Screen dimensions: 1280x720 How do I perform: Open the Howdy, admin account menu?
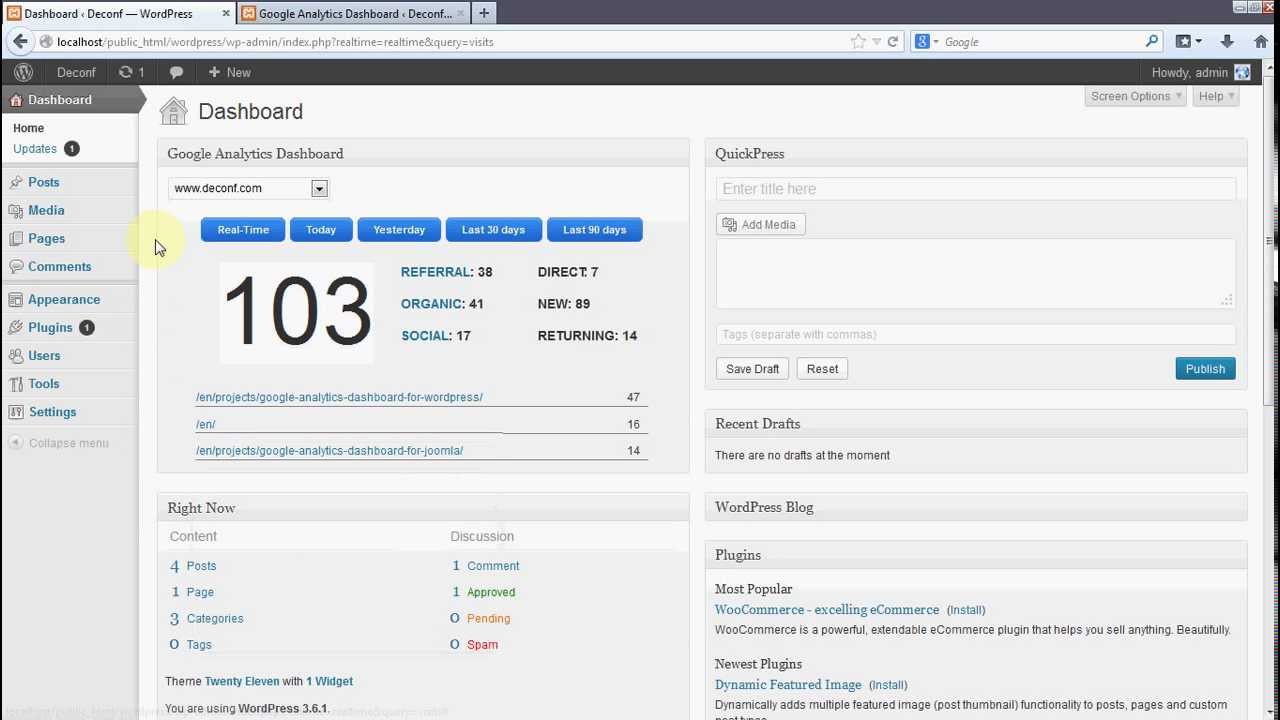point(1201,72)
